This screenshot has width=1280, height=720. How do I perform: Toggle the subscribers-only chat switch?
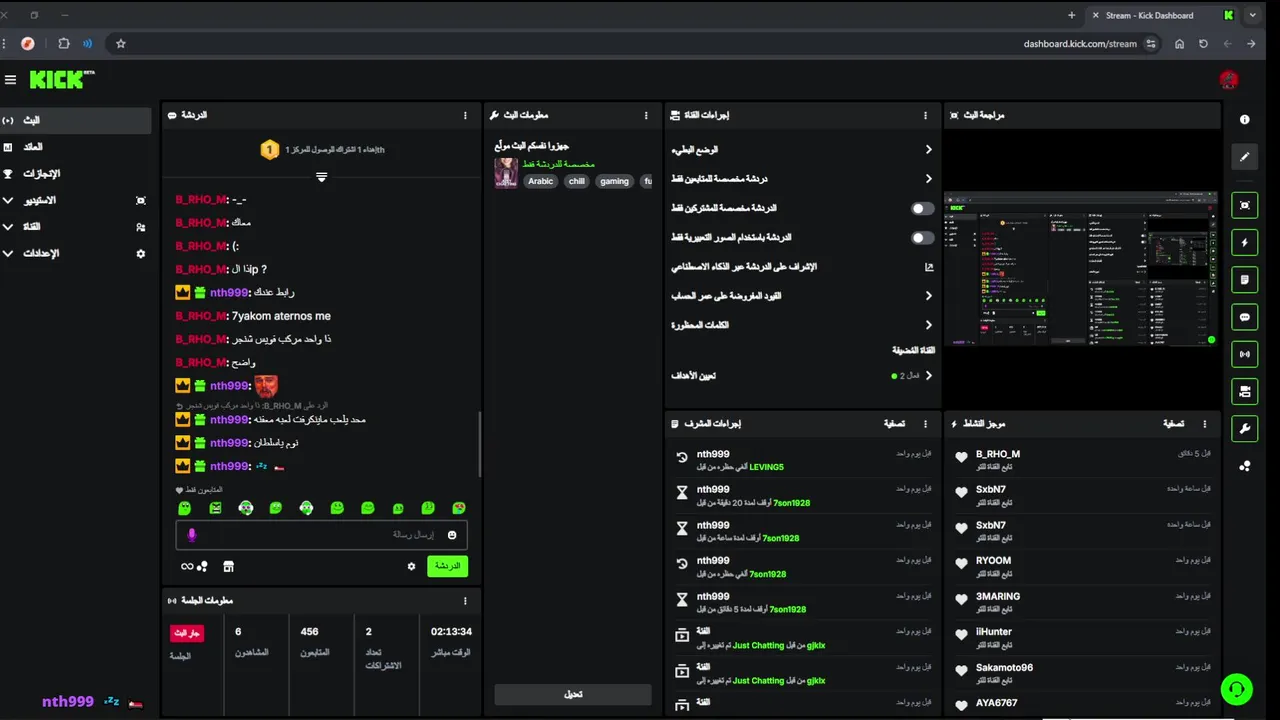coord(922,208)
